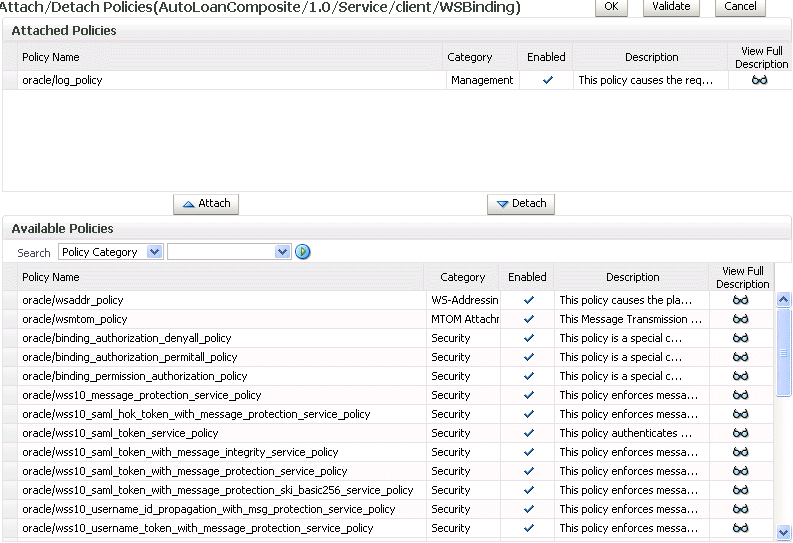This screenshot has width=793, height=543.
Task: Cancel the attach/detach dialog
Action: (x=740, y=7)
